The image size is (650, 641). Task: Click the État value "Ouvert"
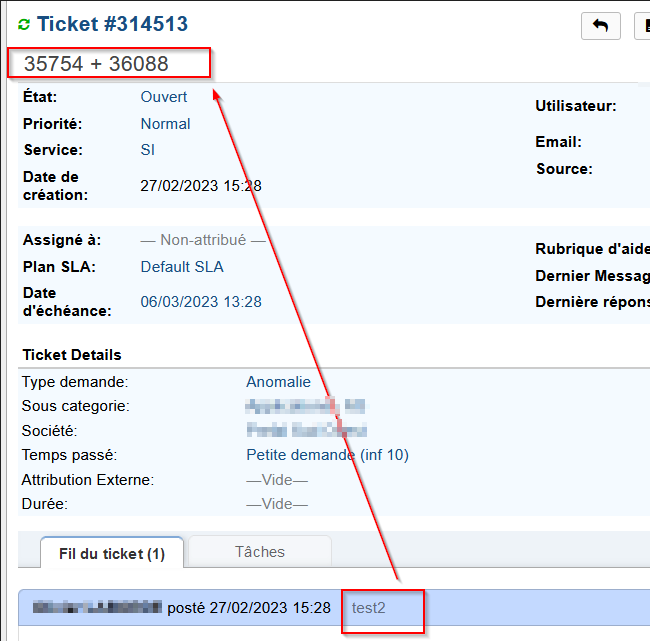point(164,98)
